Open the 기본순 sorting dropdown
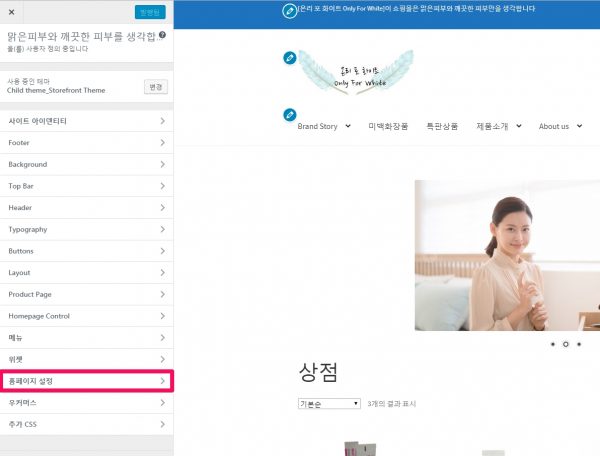Image resolution: width=600 pixels, height=456 pixels. pos(329,404)
